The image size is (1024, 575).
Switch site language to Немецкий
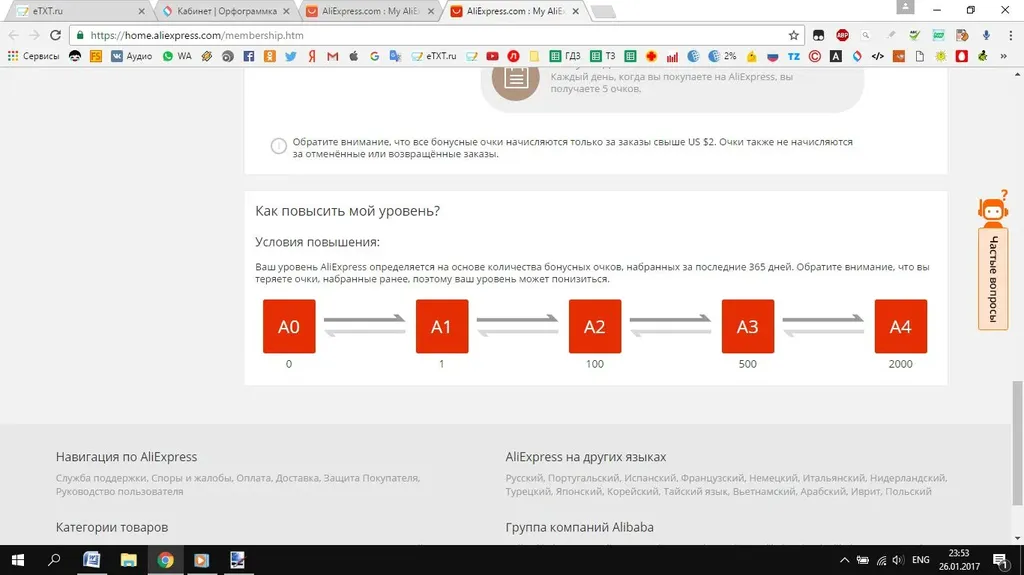point(773,478)
